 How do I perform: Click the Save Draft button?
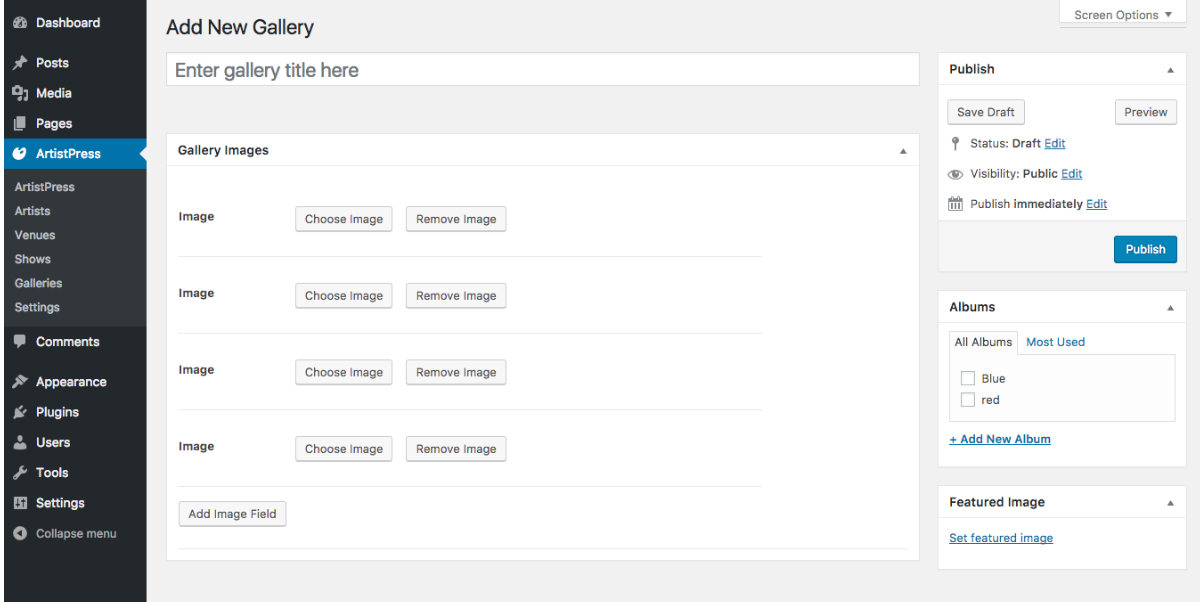click(986, 112)
